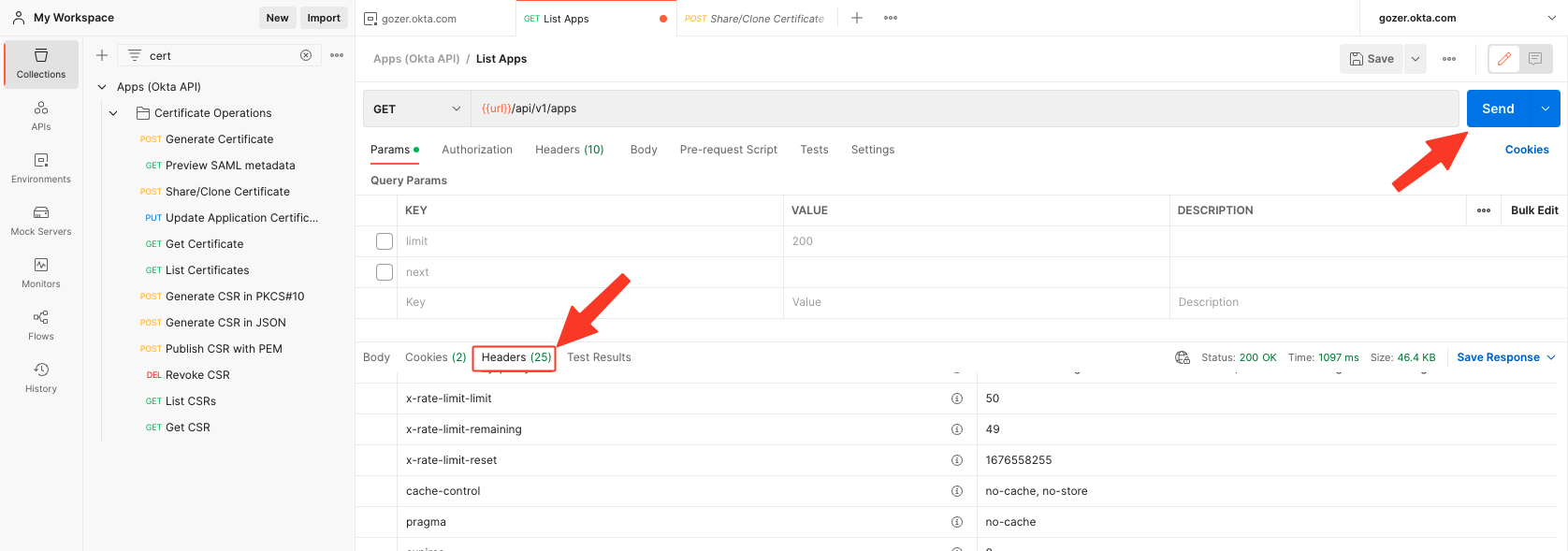Select the response Headers (25) tab
The width and height of the screenshot is (1568, 551).
coord(515,357)
